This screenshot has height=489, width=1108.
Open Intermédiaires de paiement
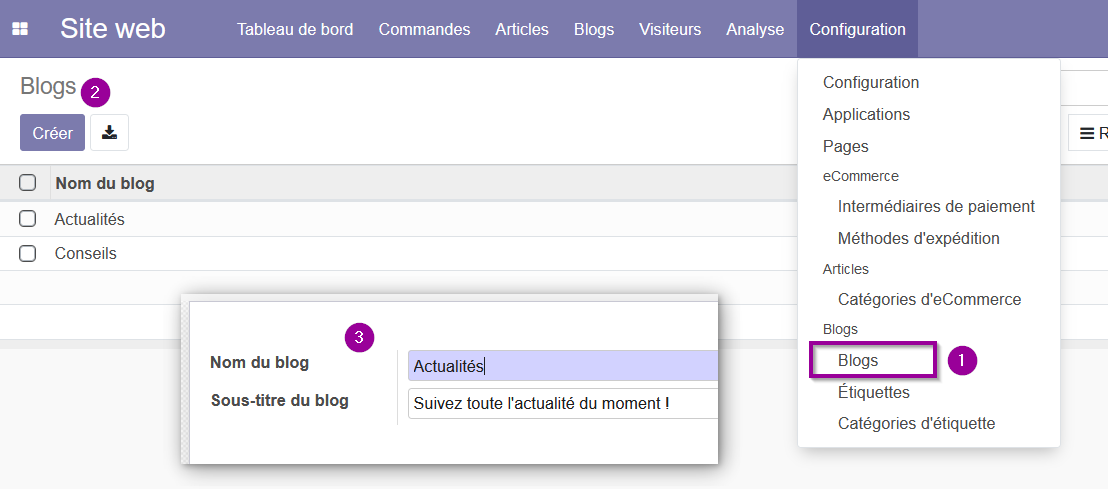pos(936,206)
